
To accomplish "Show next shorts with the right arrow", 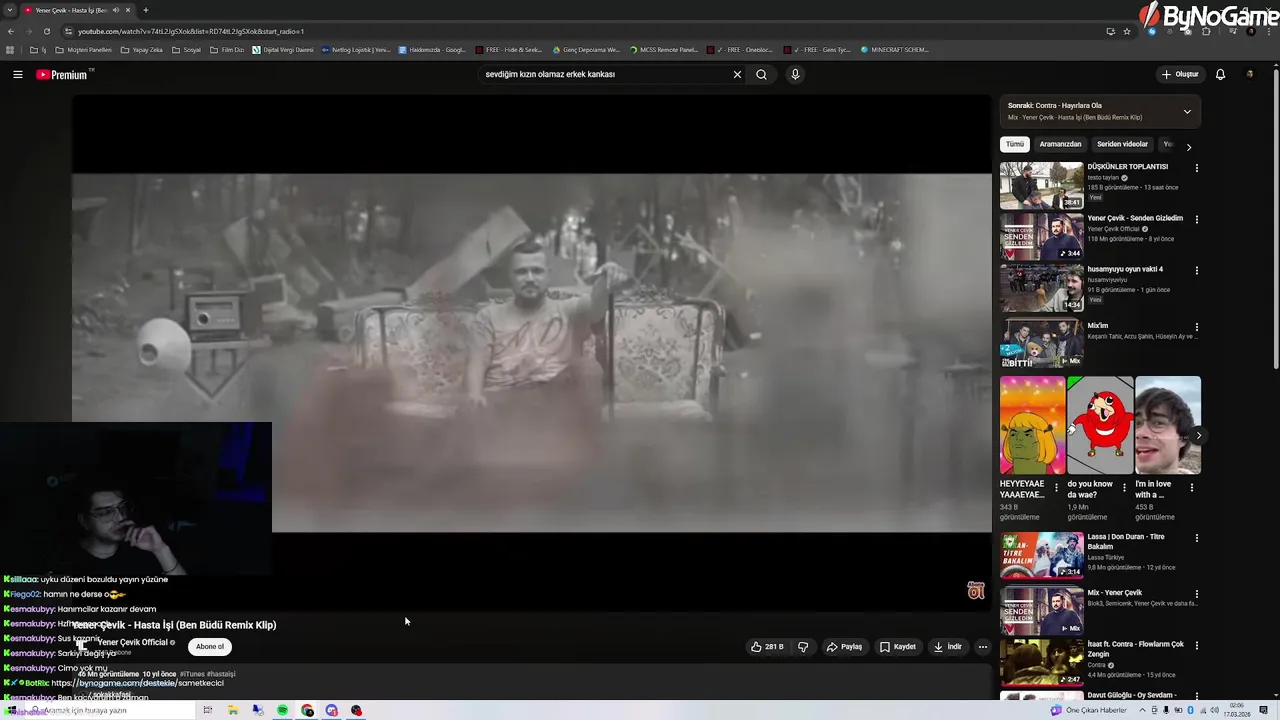I will coord(1198,435).
